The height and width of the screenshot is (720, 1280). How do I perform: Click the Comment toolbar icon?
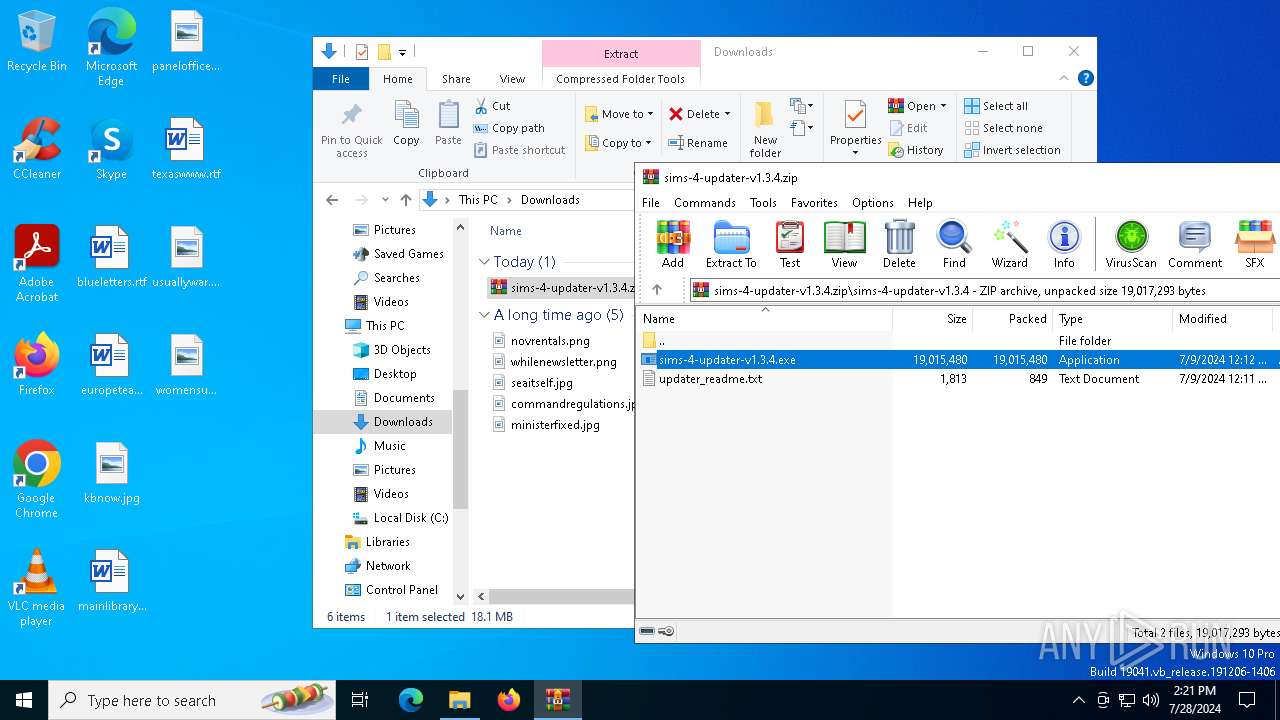click(1195, 245)
